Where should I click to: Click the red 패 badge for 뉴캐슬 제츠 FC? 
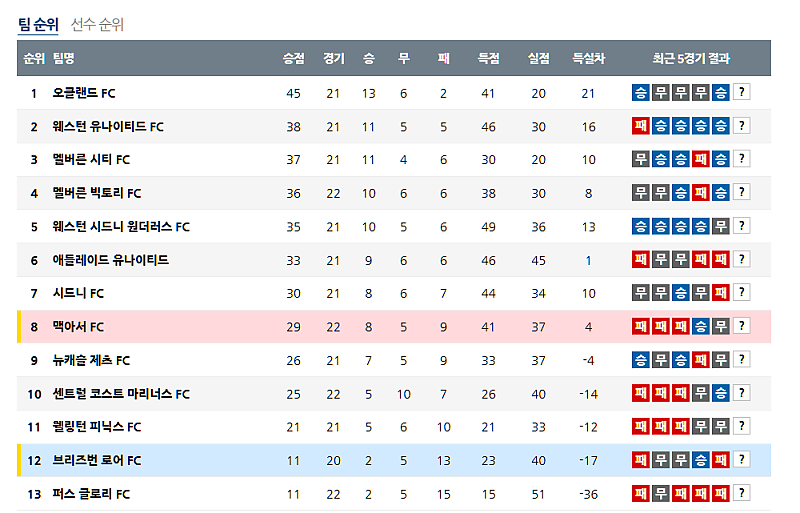coord(701,360)
